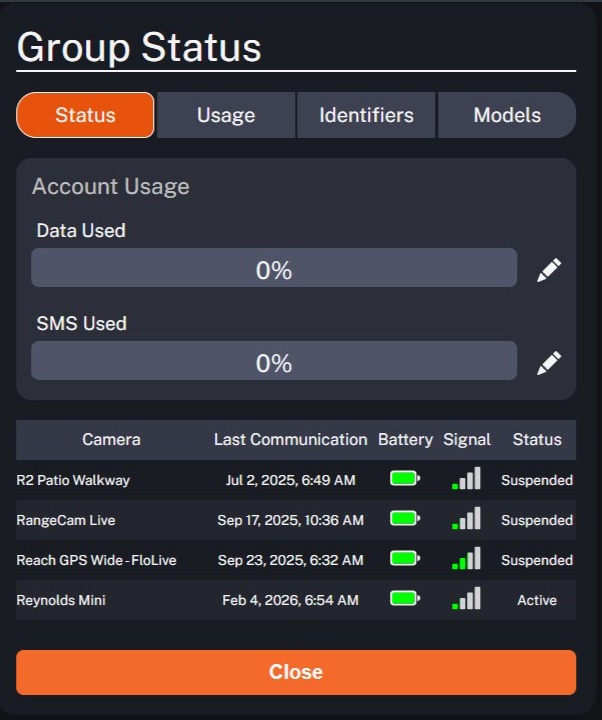Select the Status tab
Viewport: 602px width, 720px height.
pos(86,115)
